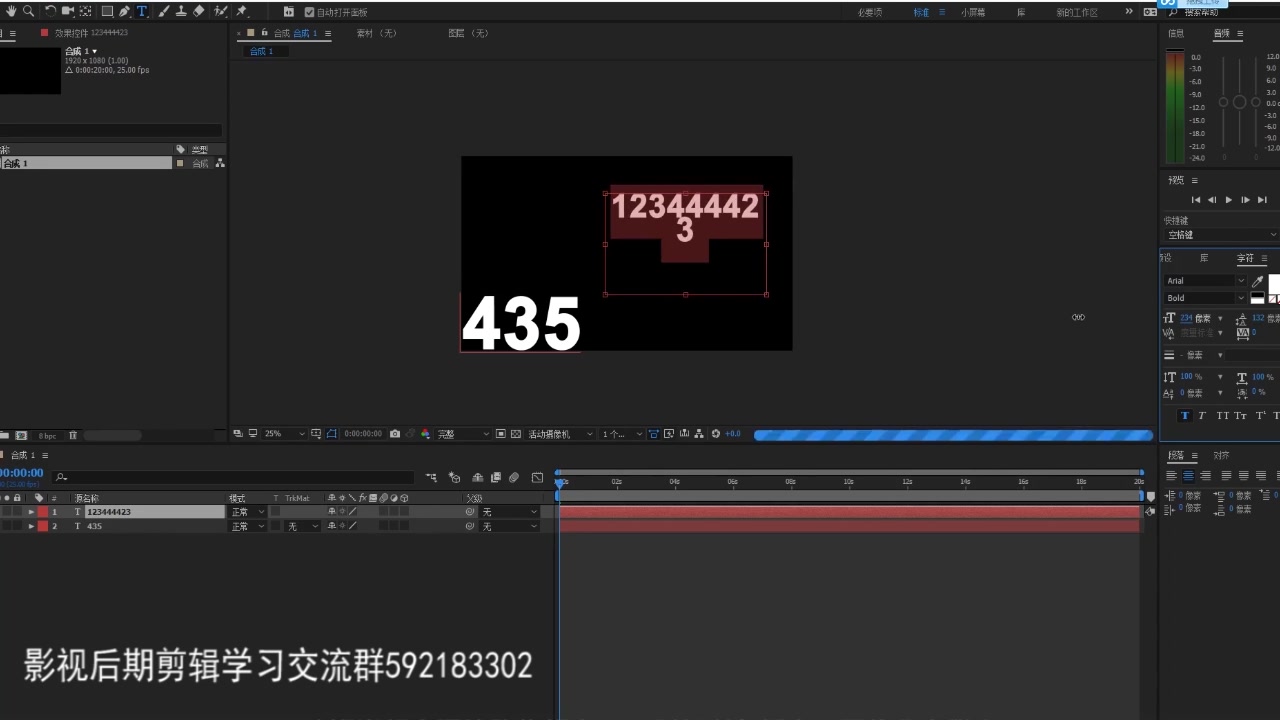This screenshot has width=1280, height=720.
Task: Select the Puppet Pin tool
Action: tap(241, 11)
